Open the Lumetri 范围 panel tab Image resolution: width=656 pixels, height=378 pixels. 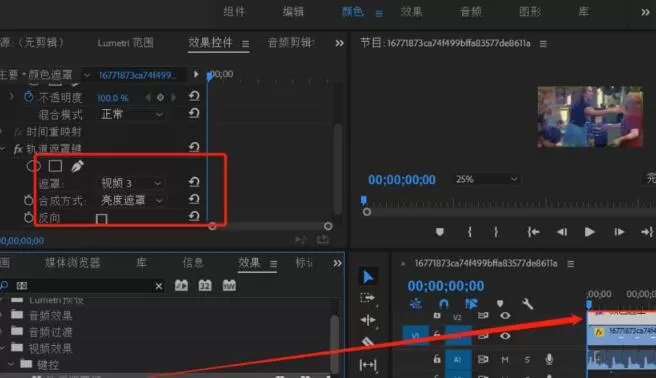(x=126, y=43)
